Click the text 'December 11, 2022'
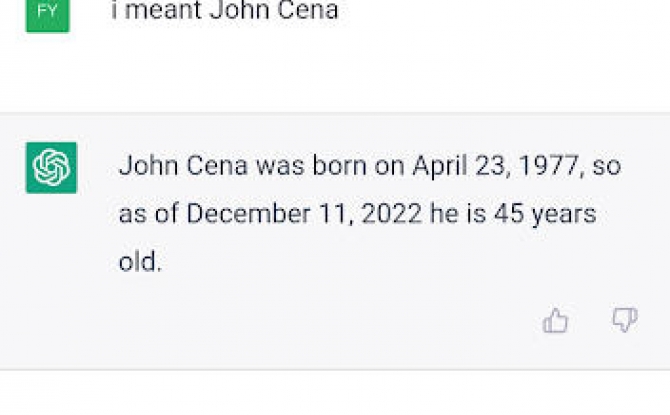Viewport: 670px width, 415px height. [x=304, y=213]
